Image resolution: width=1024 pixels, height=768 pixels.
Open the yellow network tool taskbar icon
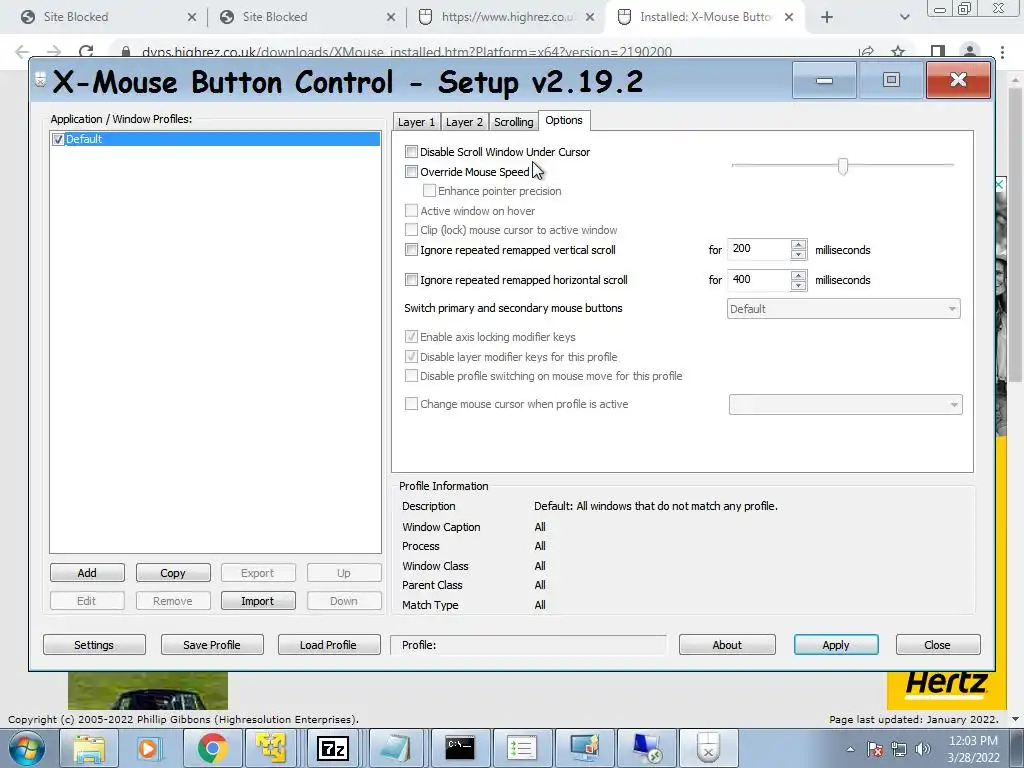pos(272,748)
